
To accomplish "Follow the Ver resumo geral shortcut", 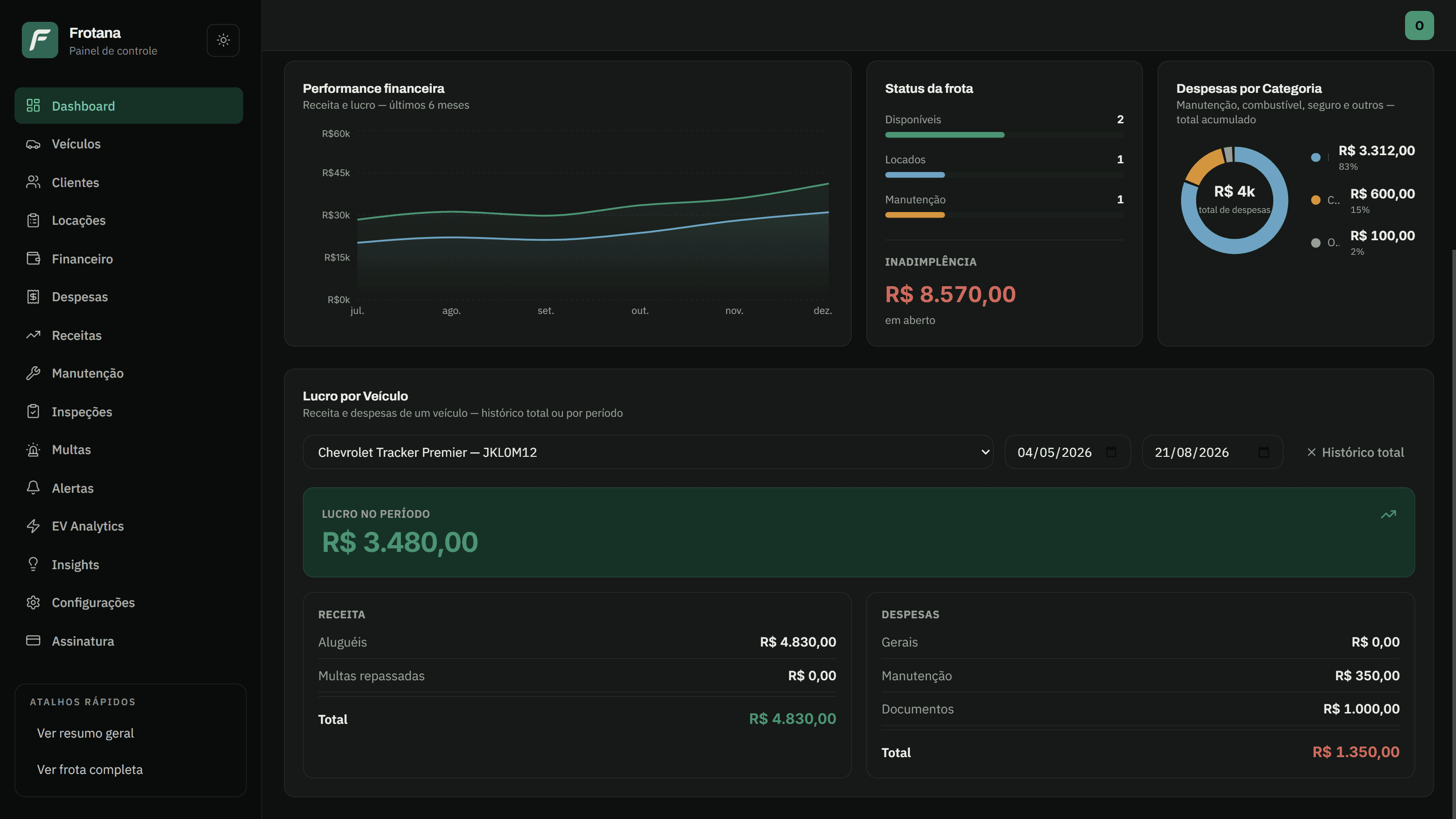I will (86, 733).
